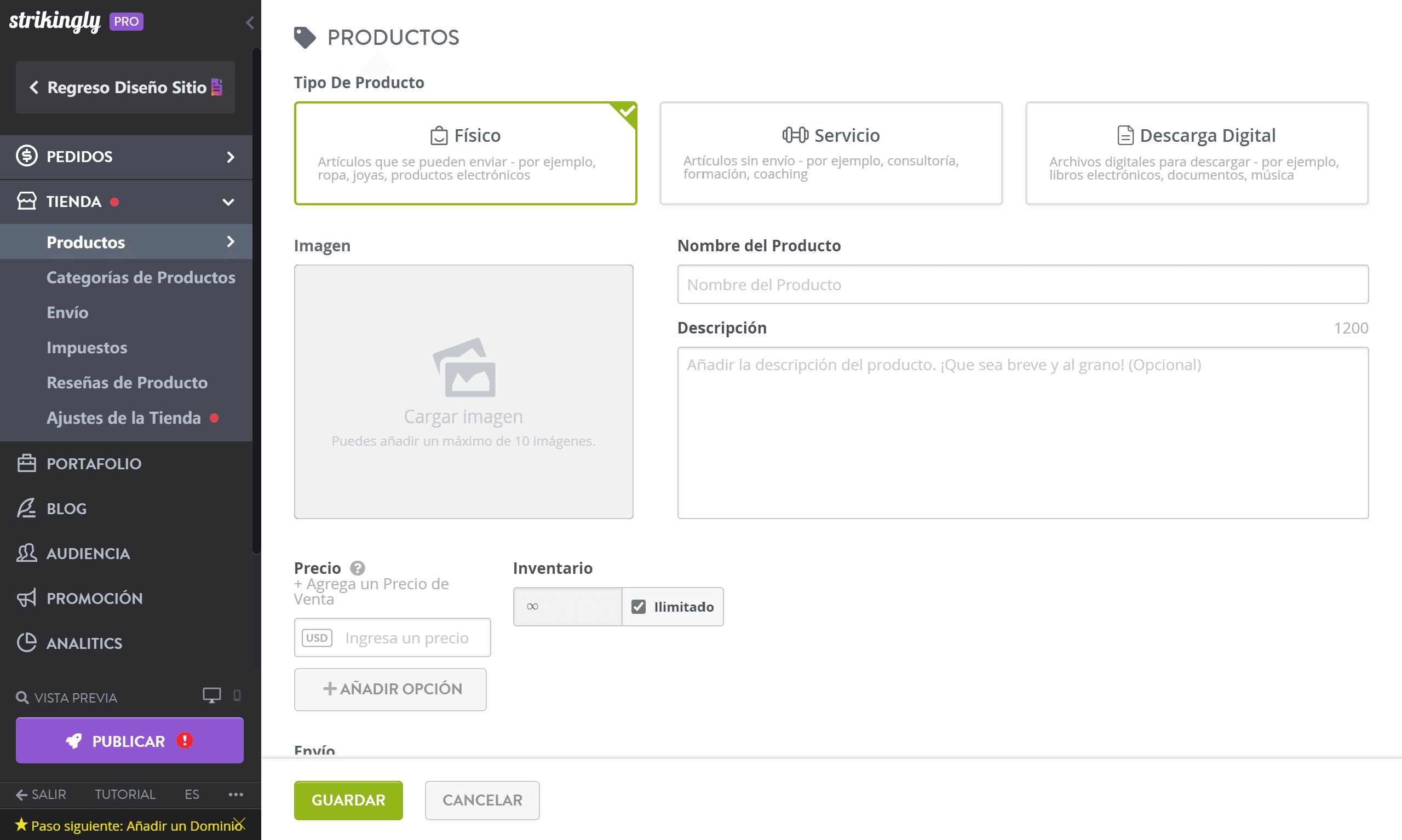Click the Salir link

coord(41,794)
